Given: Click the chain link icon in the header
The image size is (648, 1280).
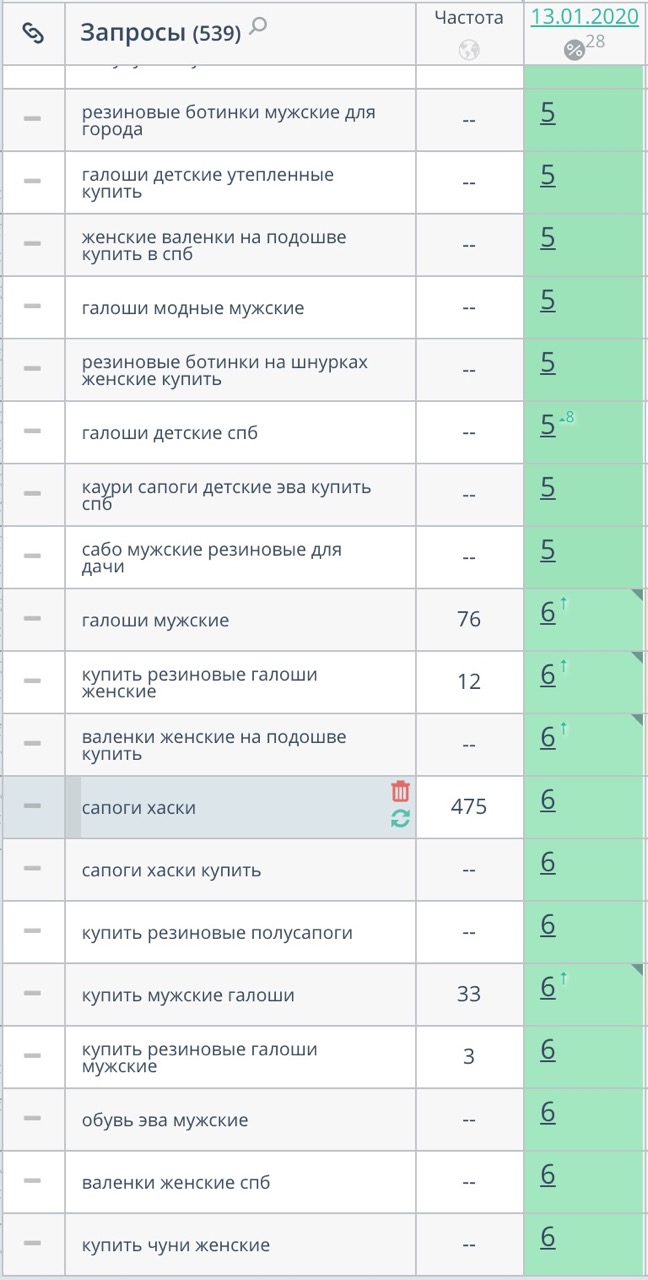Looking at the screenshot, I should tap(33, 30).
